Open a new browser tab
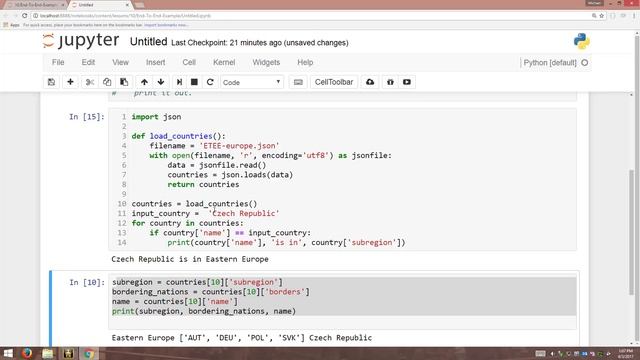This screenshot has width=640, height=360. pyautogui.click(x=139, y=5)
